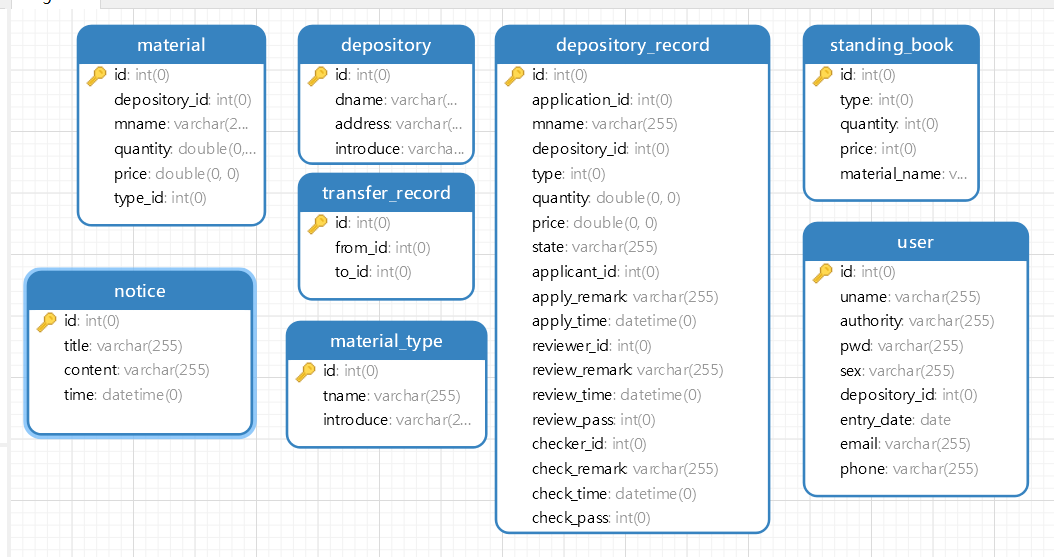Viewport: 1054px width, 557px height.
Task: Click the content field in notice table
Action: coord(136,370)
